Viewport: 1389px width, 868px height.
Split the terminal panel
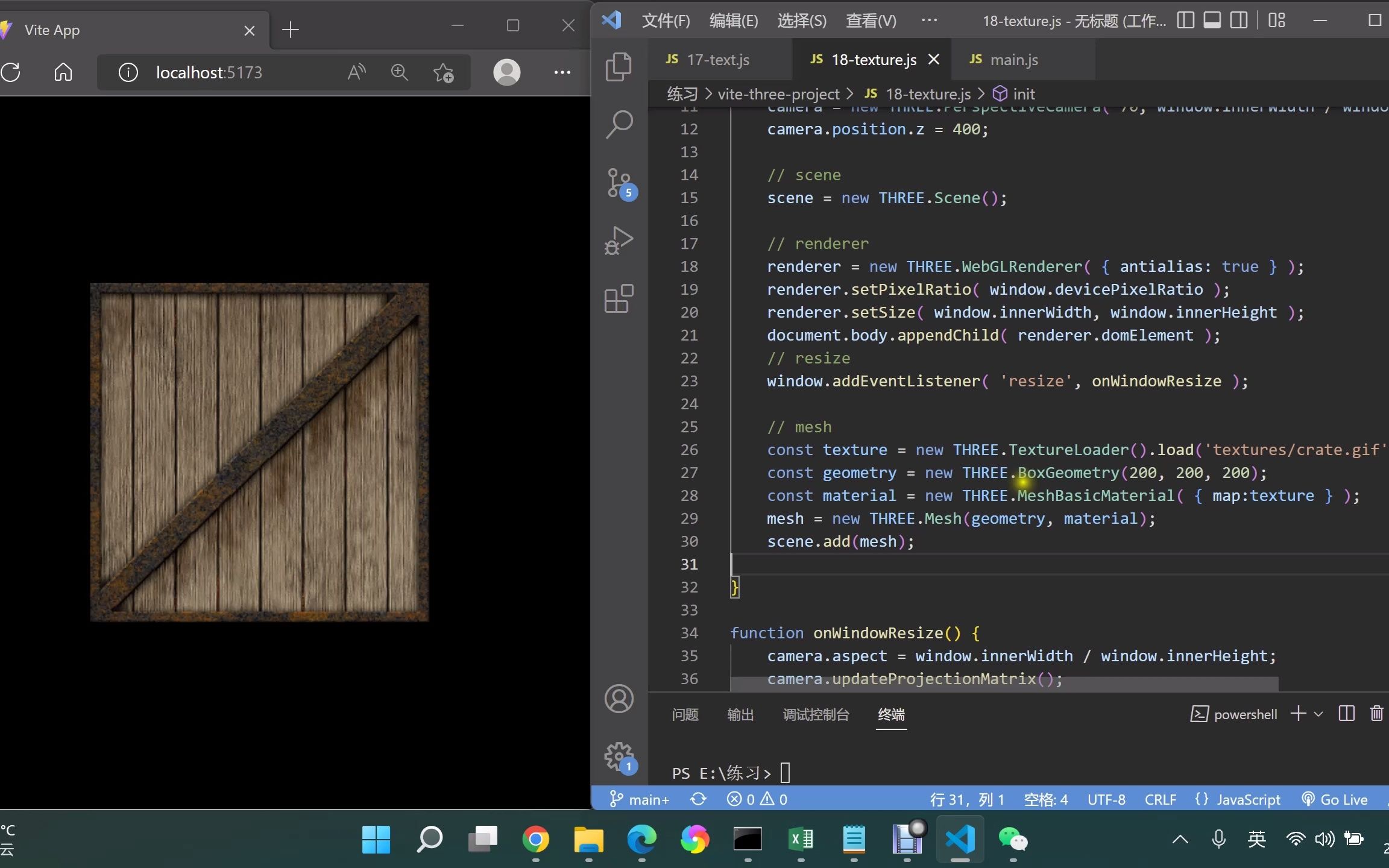click(x=1346, y=714)
